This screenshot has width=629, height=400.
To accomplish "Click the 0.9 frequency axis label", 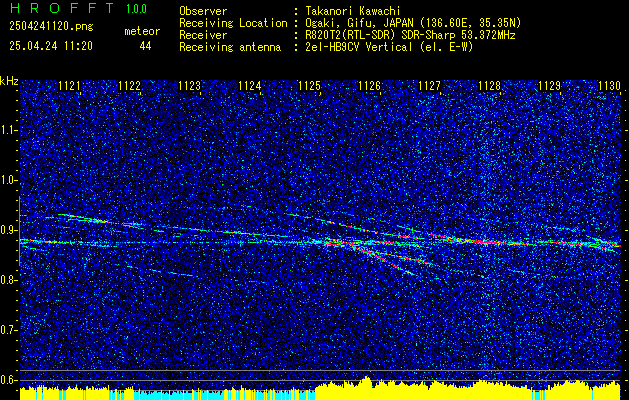I will 7,230.
